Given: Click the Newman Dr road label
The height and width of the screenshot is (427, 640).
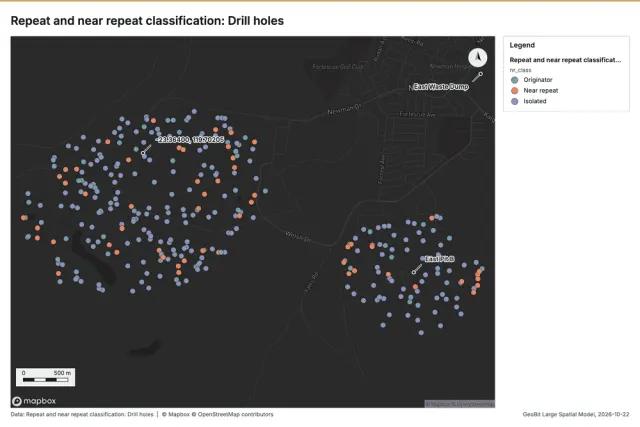Looking at the screenshot, I should coord(344,109).
